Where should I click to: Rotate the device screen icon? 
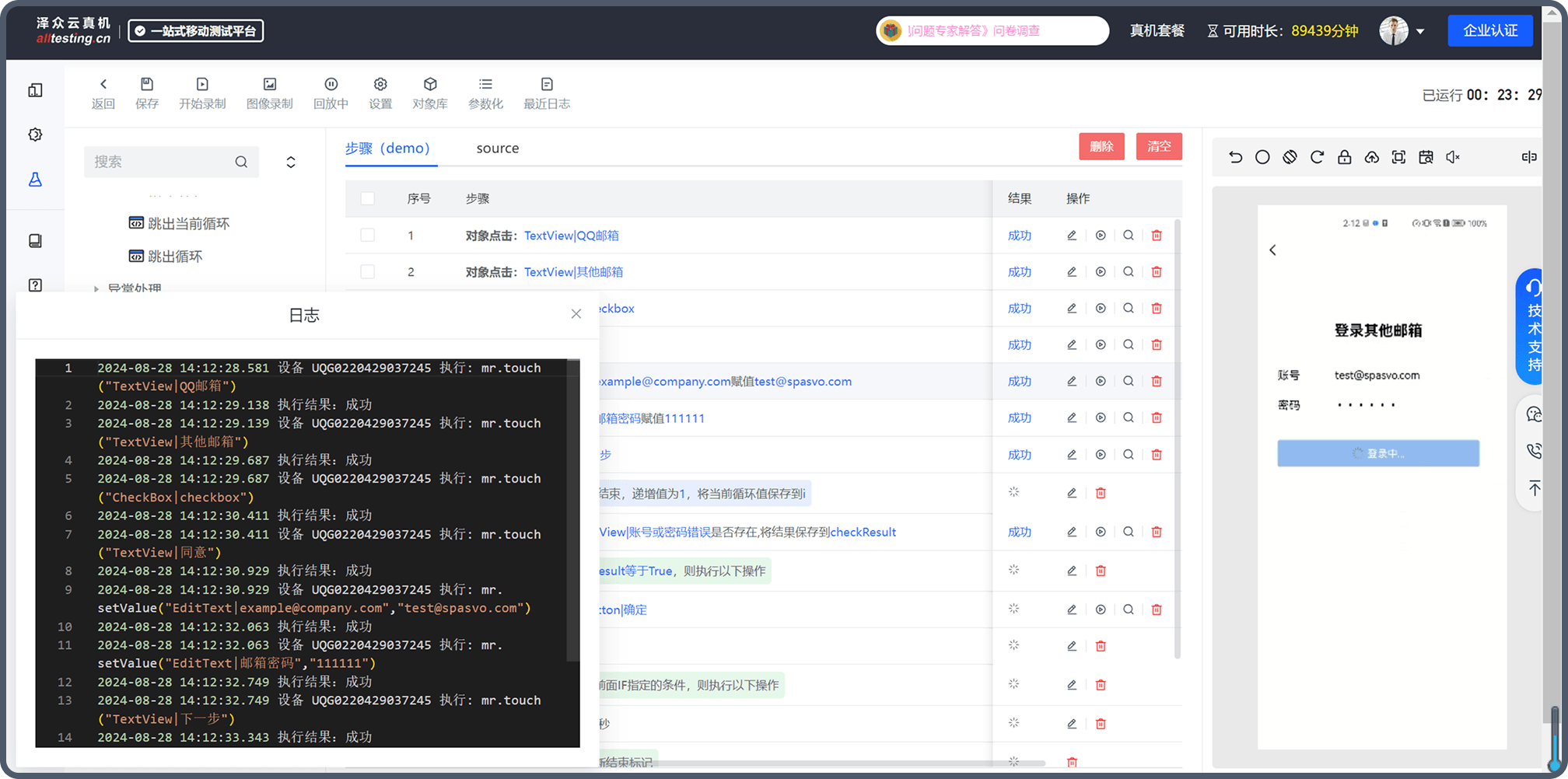pyautogui.click(x=1290, y=157)
